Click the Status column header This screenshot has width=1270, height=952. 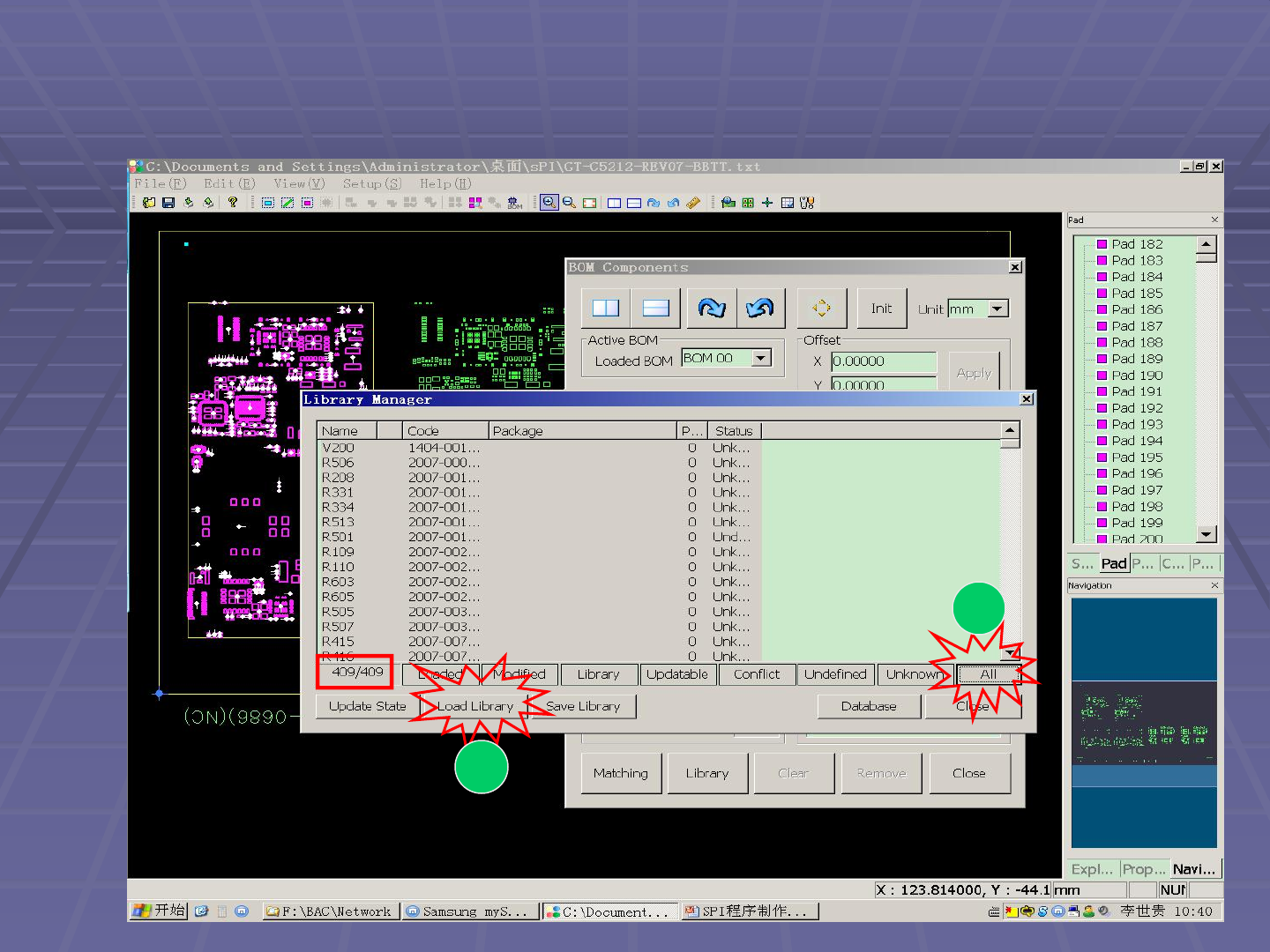pos(734,431)
